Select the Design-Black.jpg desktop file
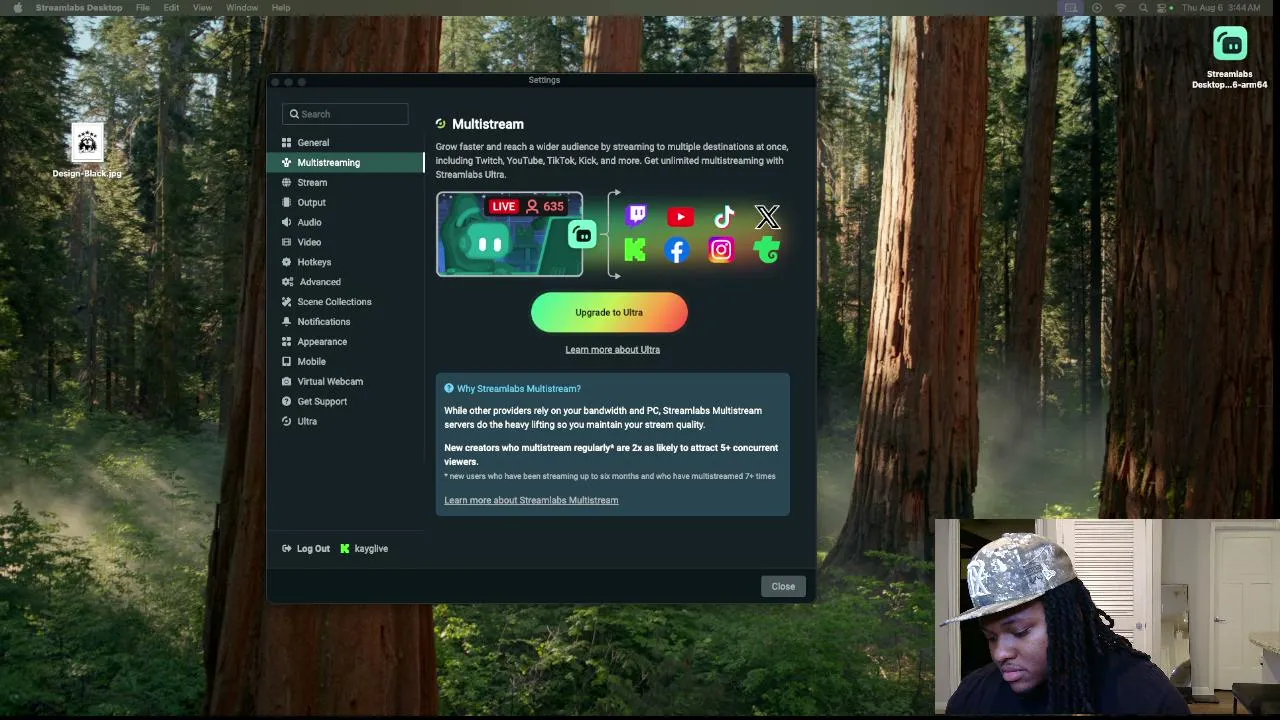The height and width of the screenshot is (720, 1280). [x=87, y=152]
